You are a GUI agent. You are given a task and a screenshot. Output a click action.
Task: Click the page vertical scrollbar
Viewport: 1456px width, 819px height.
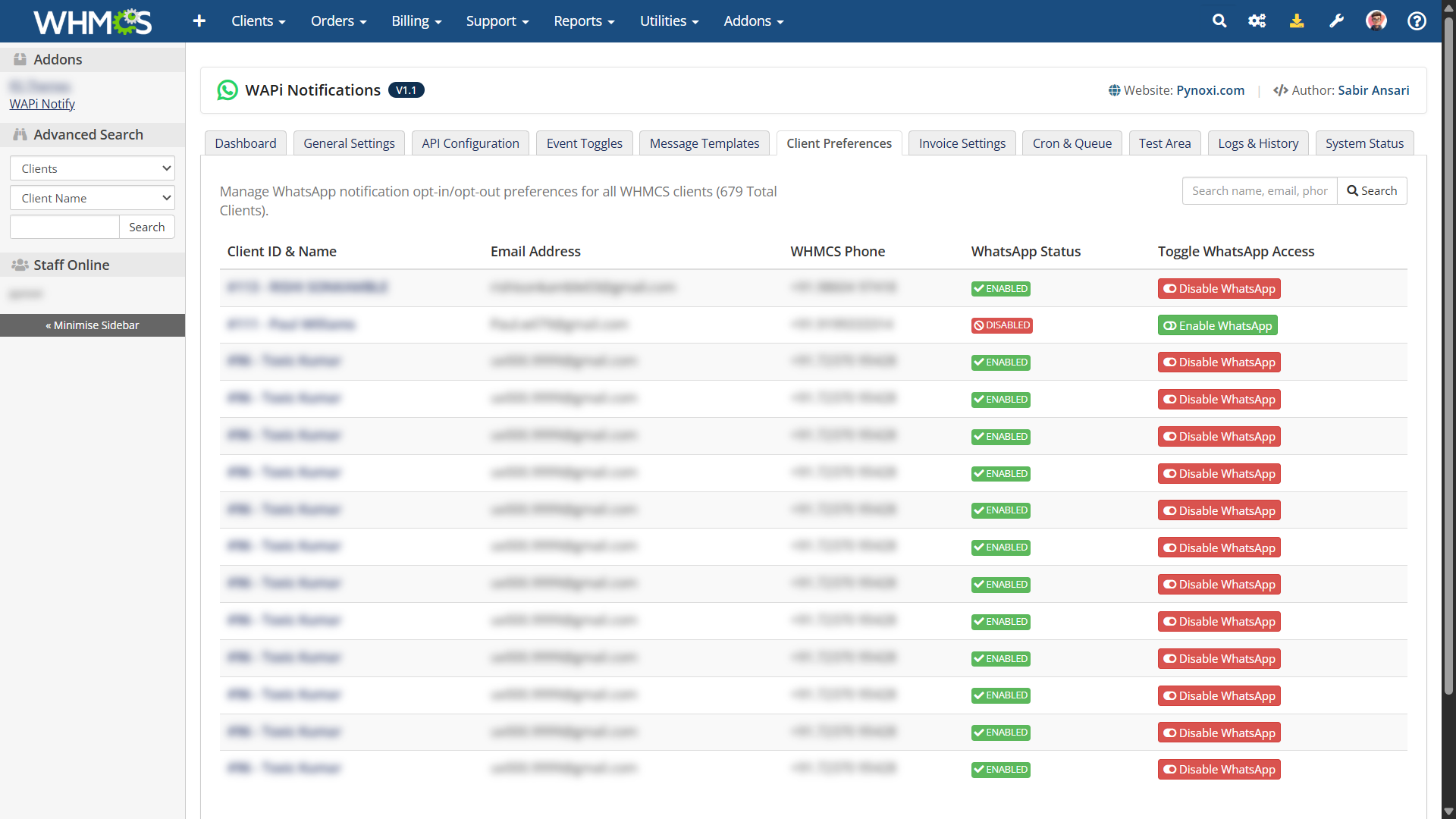(1448, 356)
